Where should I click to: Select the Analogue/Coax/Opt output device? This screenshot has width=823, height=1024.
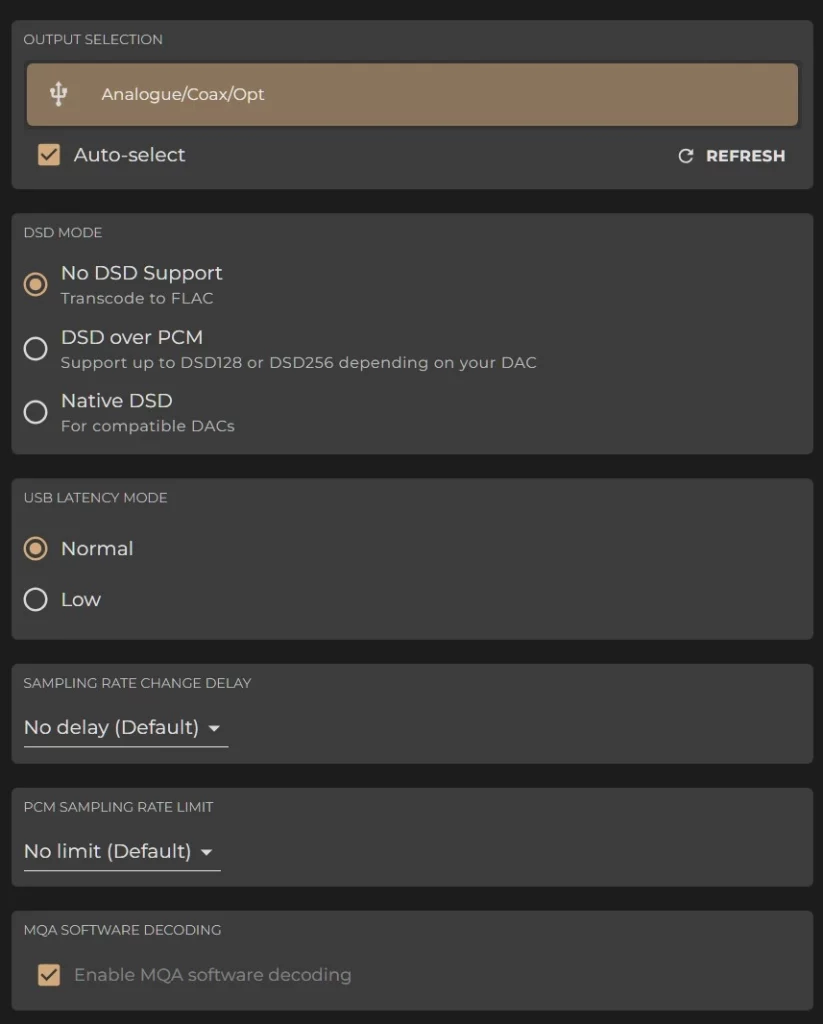(x=412, y=95)
